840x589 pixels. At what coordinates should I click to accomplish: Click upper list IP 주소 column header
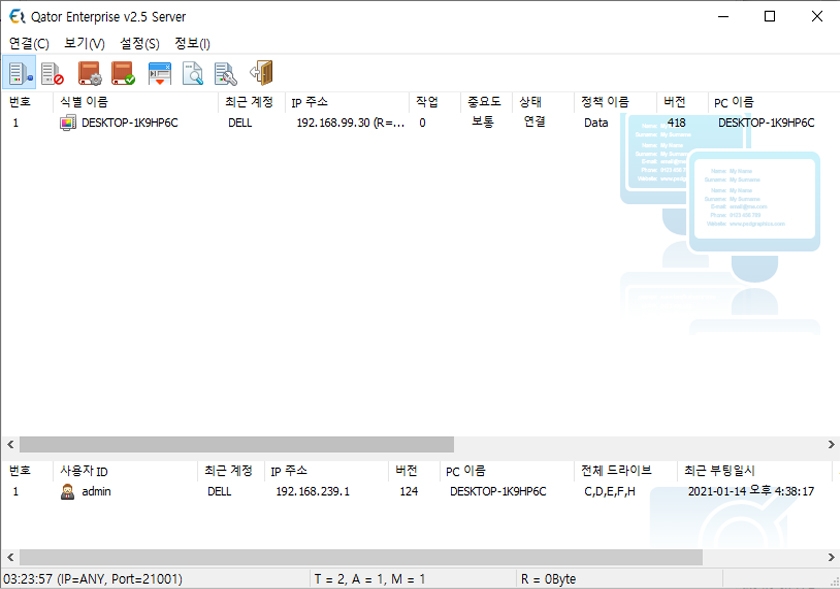[x=347, y=102]
